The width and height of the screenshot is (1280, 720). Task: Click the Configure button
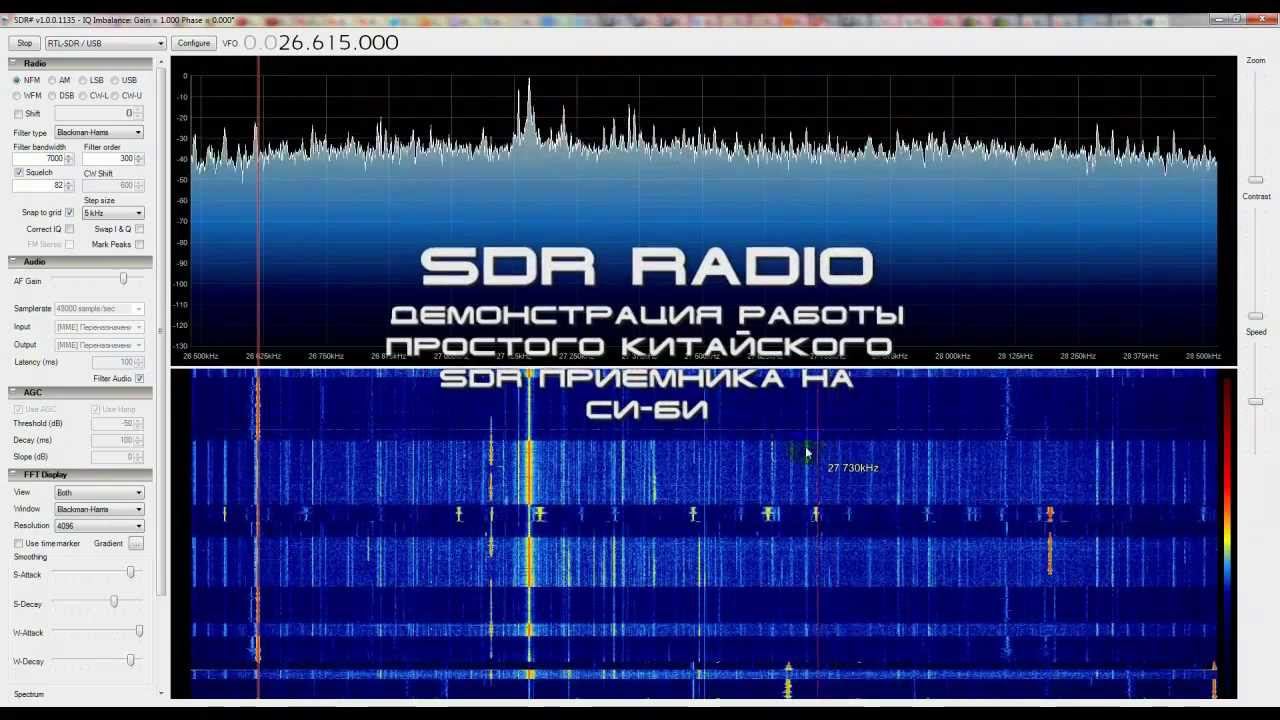193,43
